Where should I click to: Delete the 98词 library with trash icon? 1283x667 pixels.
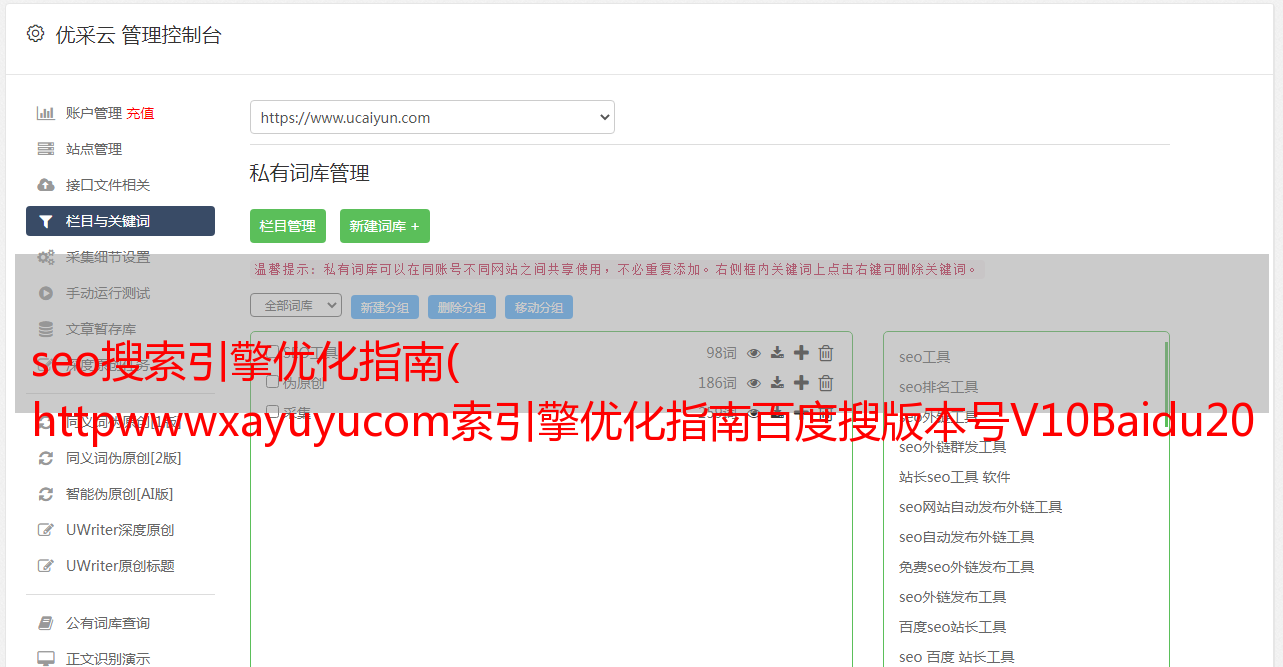point(826,353)
